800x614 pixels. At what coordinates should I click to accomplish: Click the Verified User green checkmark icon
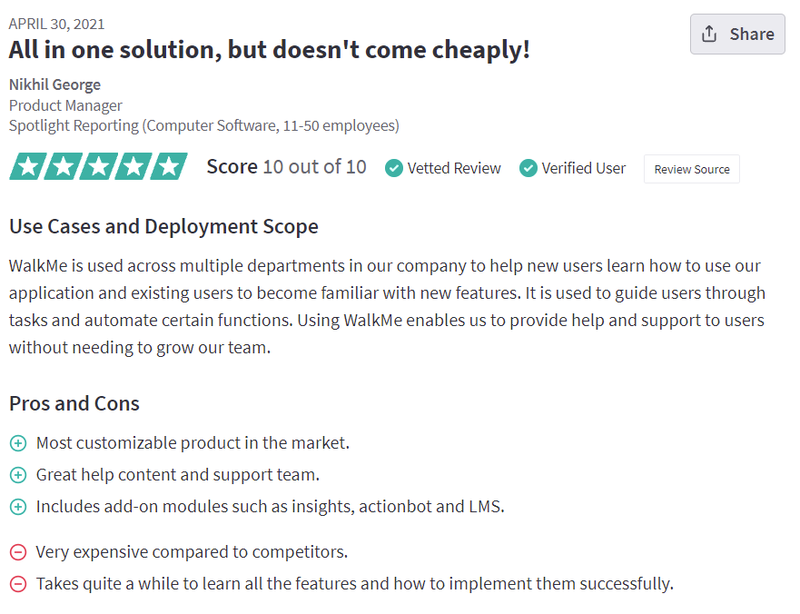point(528,168)
